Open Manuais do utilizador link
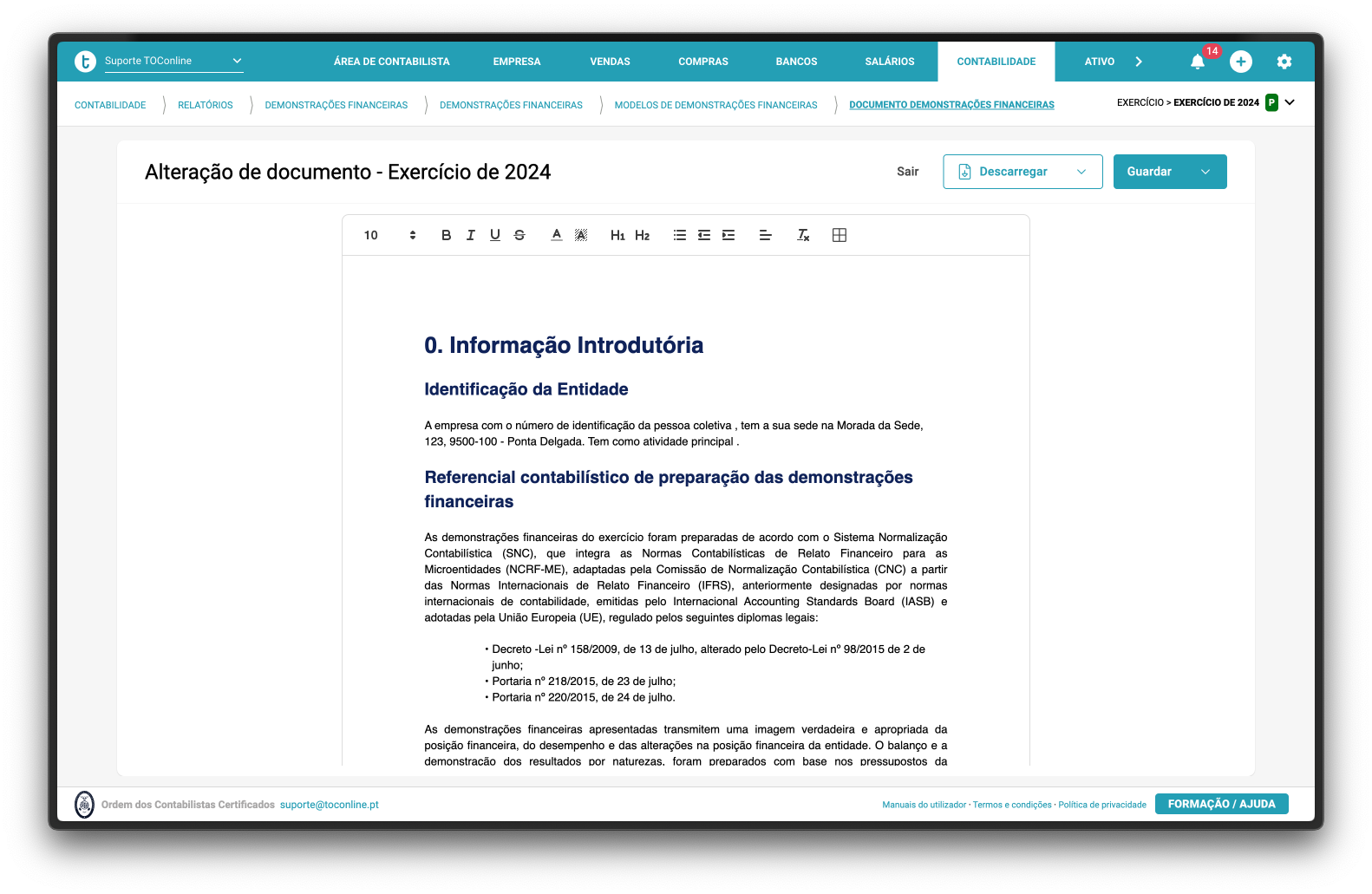This screenshot has width=1372, height=894. 924,805
